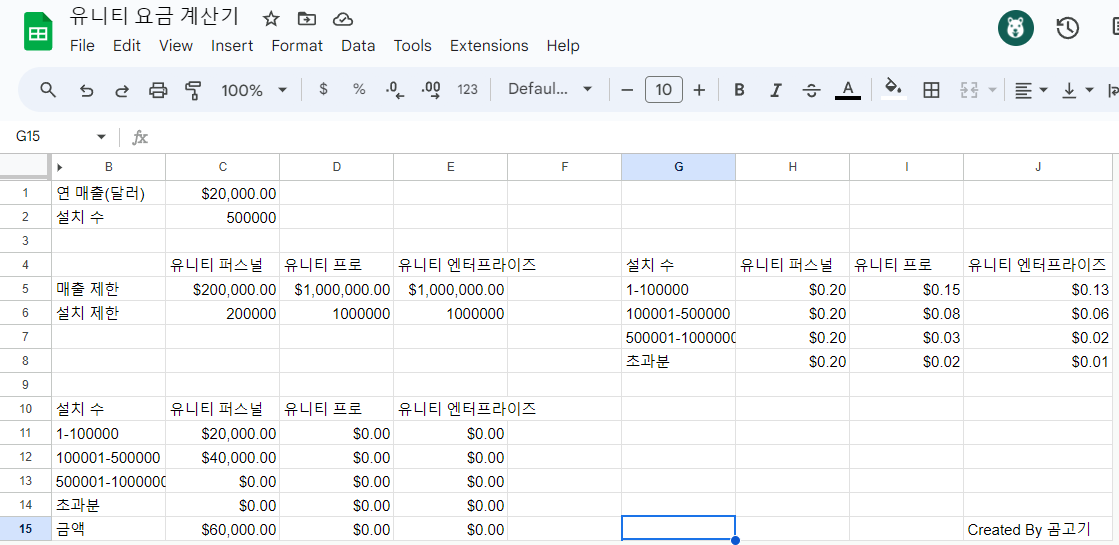Open the account avatar with bear picture
This screenshot has width=1119, height=545.
1016,29
